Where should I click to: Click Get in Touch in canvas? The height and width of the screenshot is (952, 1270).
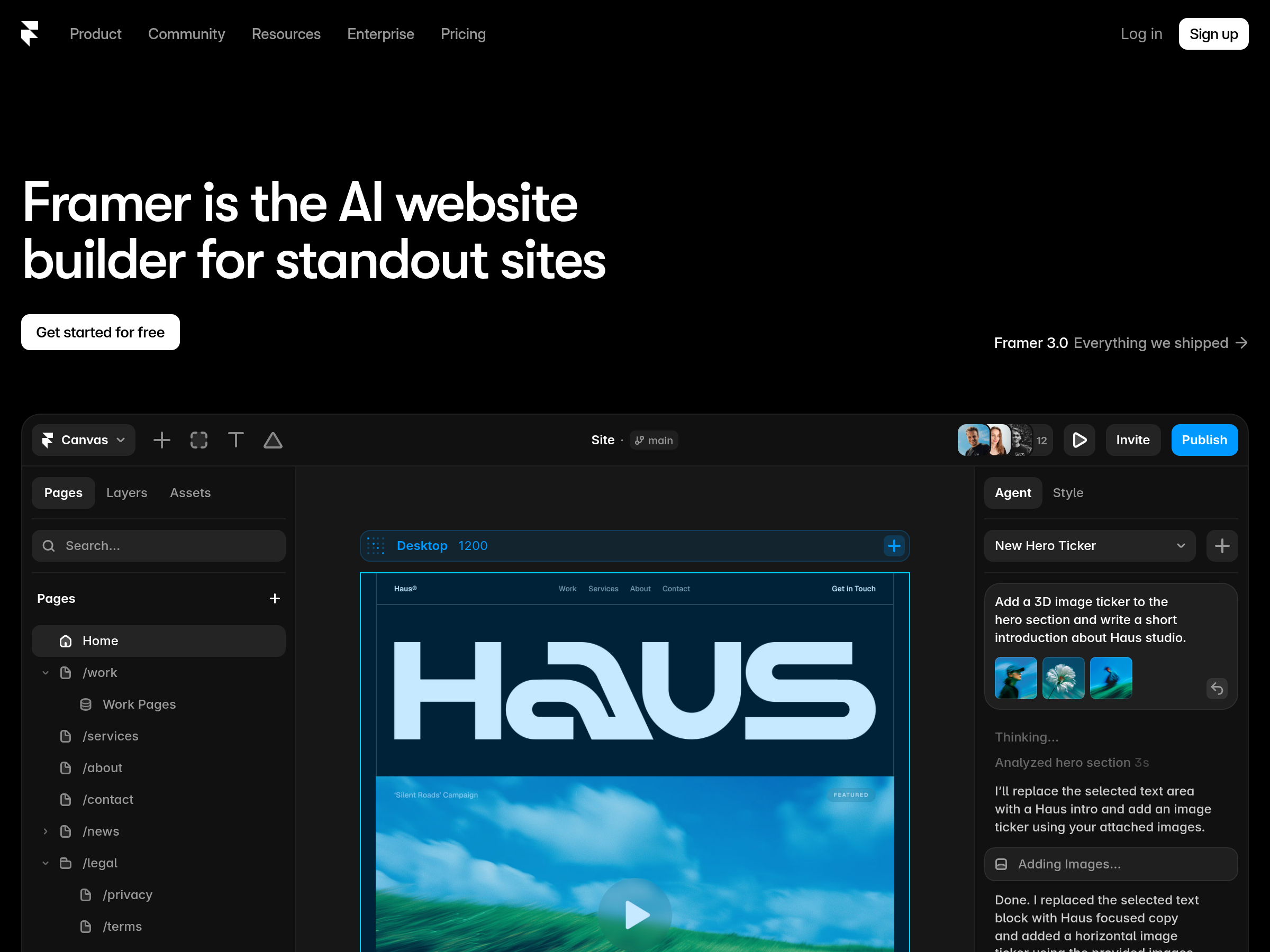[x=853, y=589]
